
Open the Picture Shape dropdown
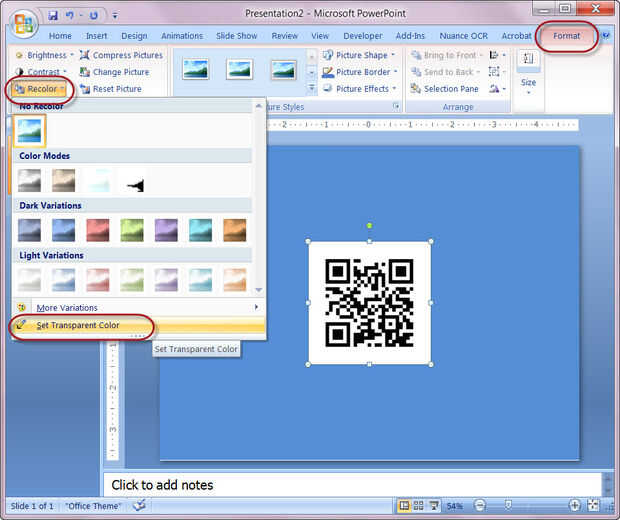(x=359, y=55)
